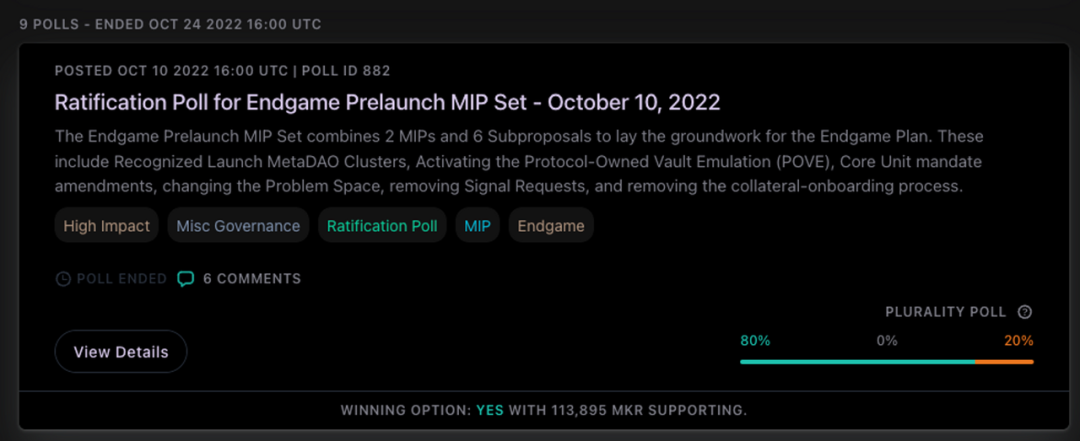Screen dimensions: 1080x441
Task: Click the speech bubble comments icon
Action: 185,279
